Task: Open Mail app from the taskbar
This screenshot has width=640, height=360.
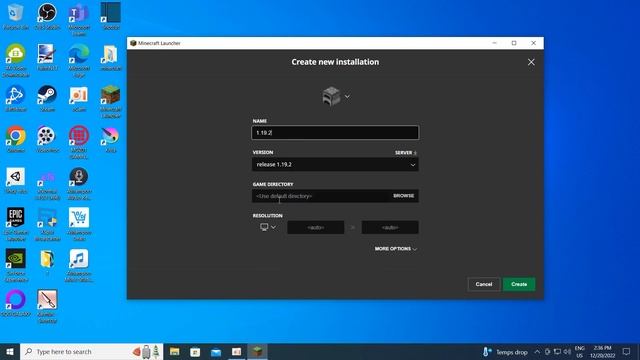Action: [216, 351]
